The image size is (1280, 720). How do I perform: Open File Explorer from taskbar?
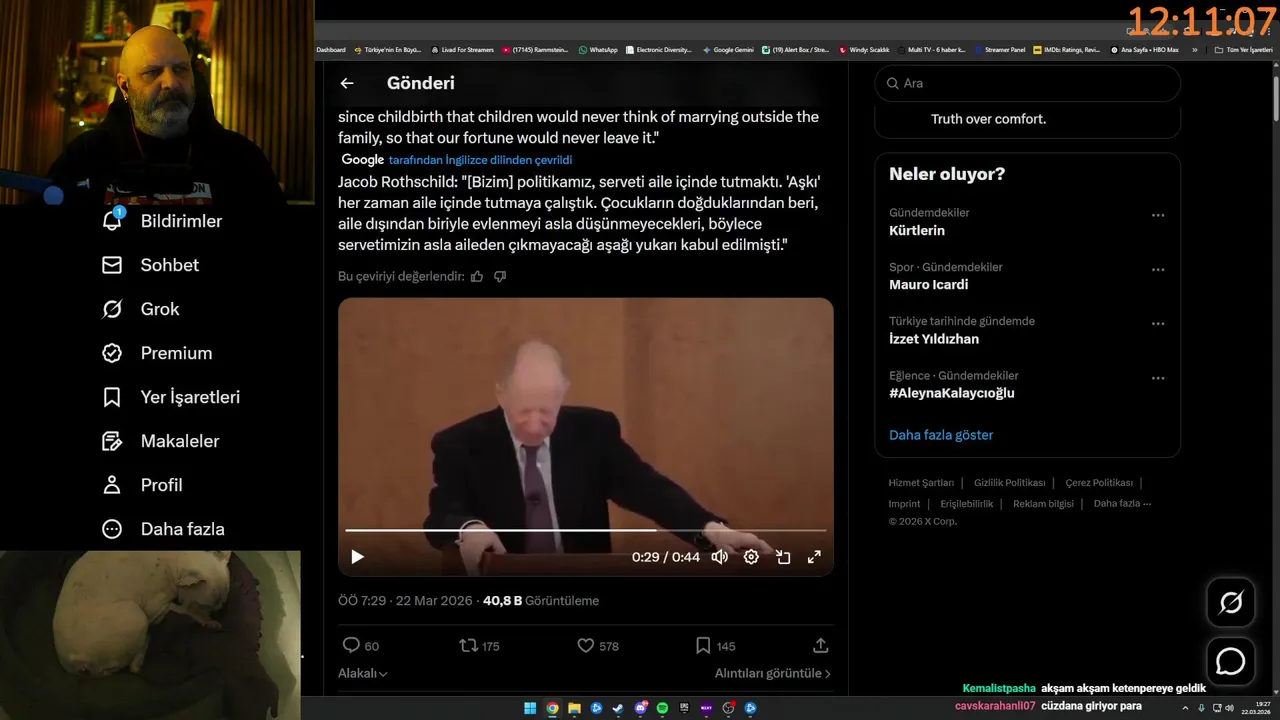(574, 708)
